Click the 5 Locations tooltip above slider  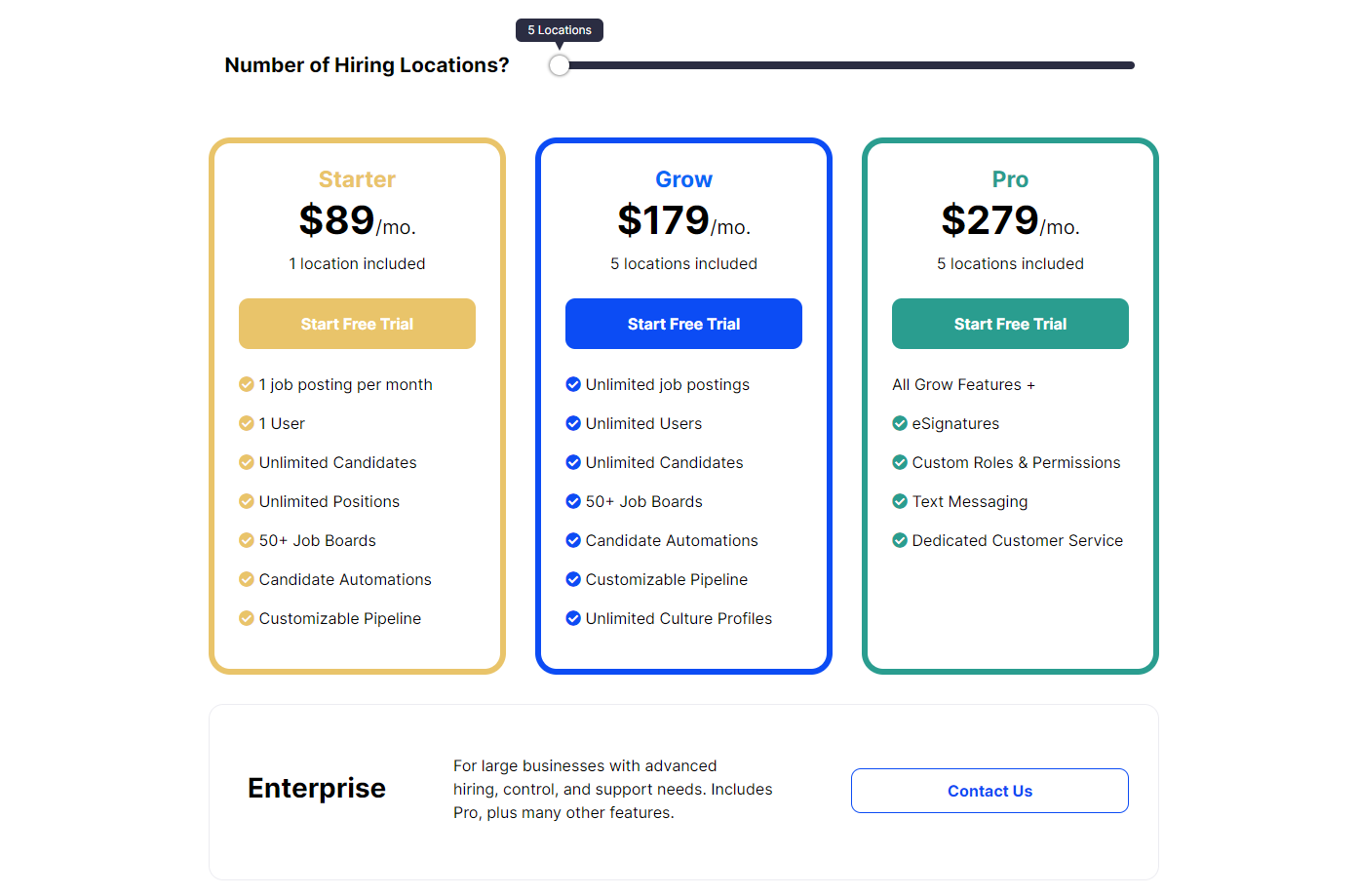(560, 30)
